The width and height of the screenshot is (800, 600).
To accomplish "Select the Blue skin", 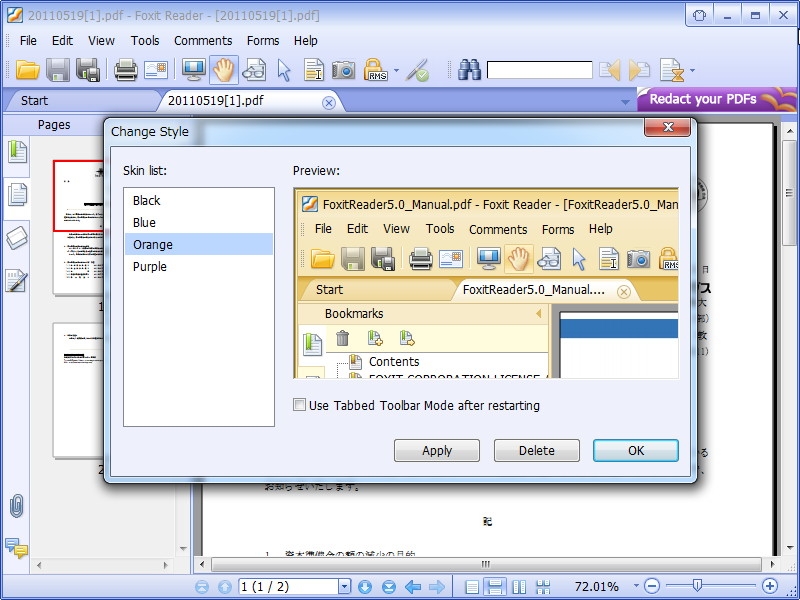I will 199,222.
